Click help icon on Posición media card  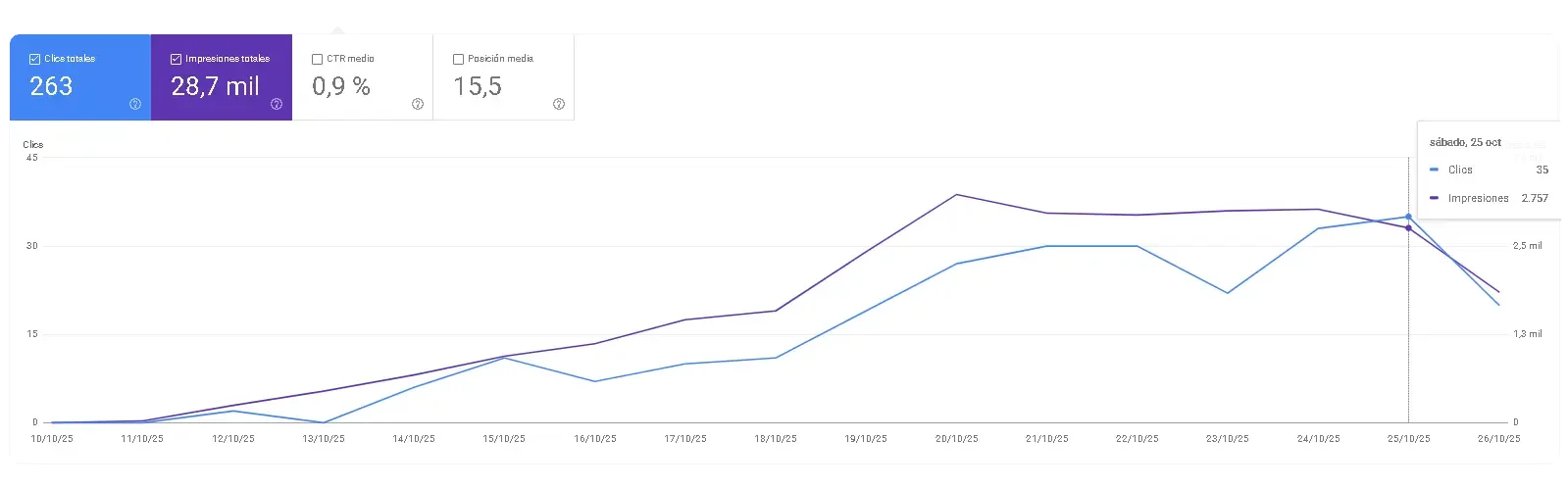point(559,104)
